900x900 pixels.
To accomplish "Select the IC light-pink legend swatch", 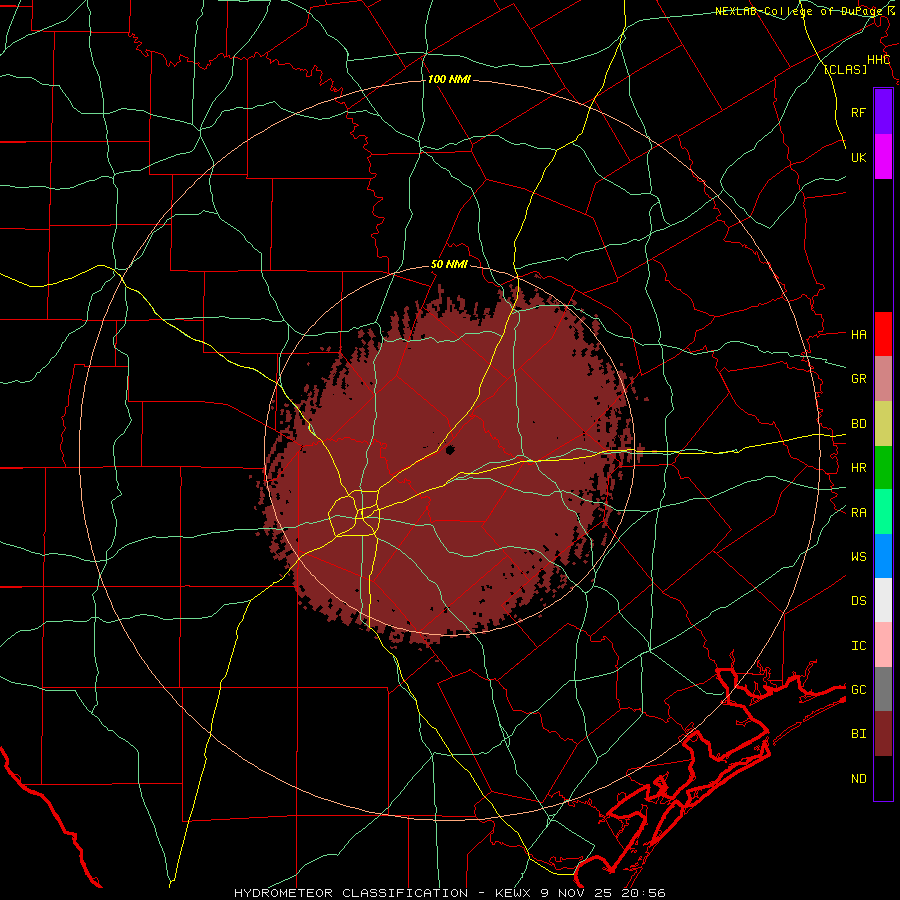I will 883,645.
